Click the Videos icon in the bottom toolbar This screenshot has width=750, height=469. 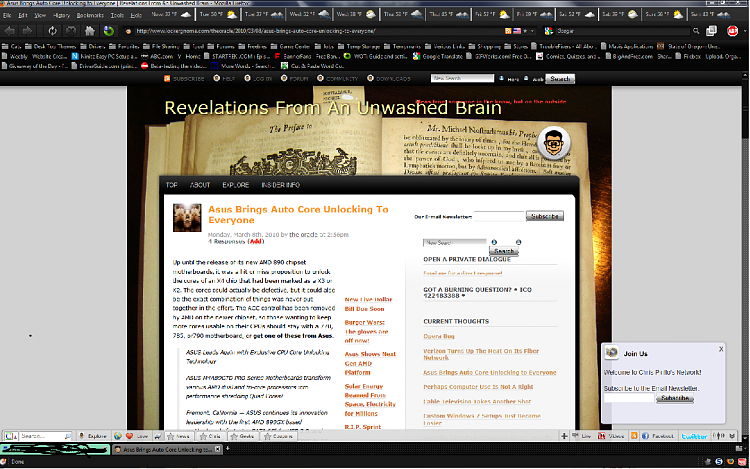(x=602, y=436)
